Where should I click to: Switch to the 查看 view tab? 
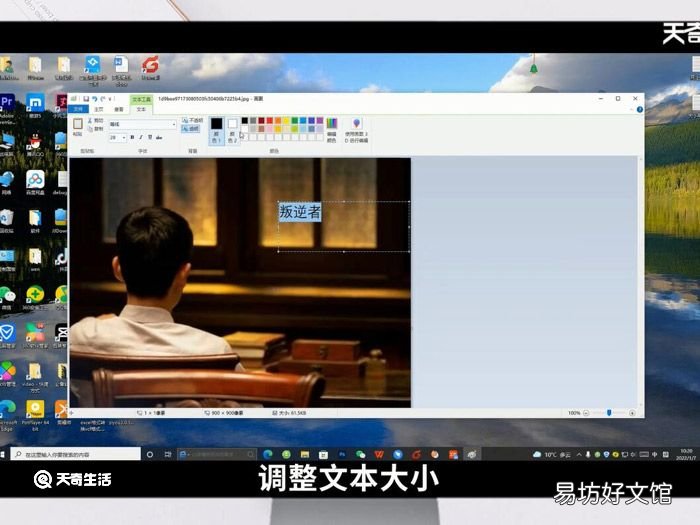(119, 109)
